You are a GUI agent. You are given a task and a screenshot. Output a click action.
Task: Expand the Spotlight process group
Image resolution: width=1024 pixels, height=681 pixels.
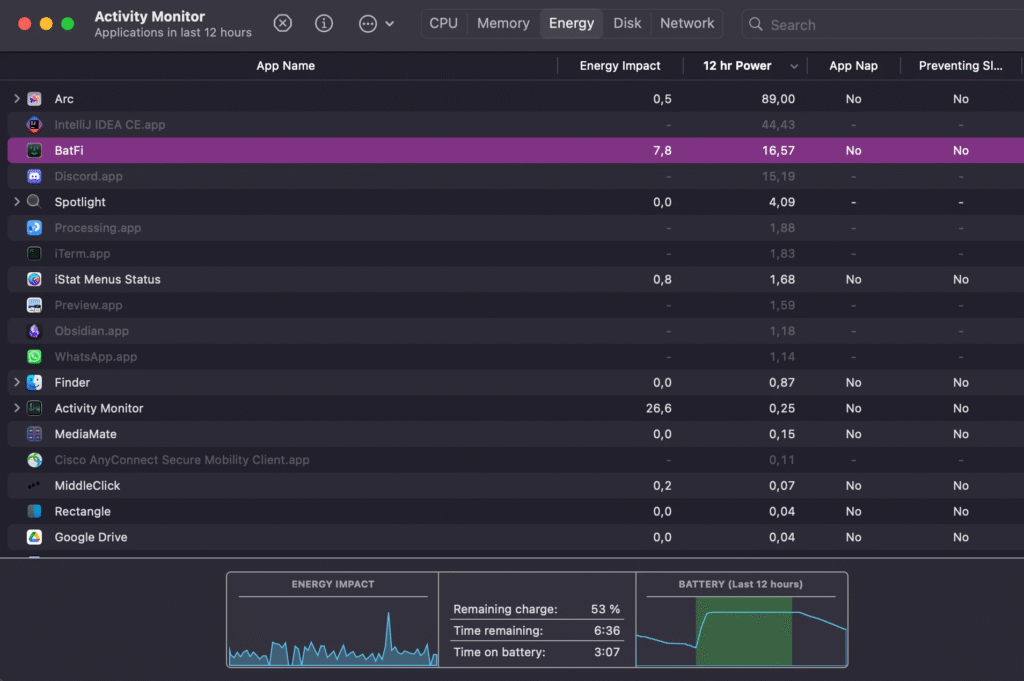click(16, 202)
